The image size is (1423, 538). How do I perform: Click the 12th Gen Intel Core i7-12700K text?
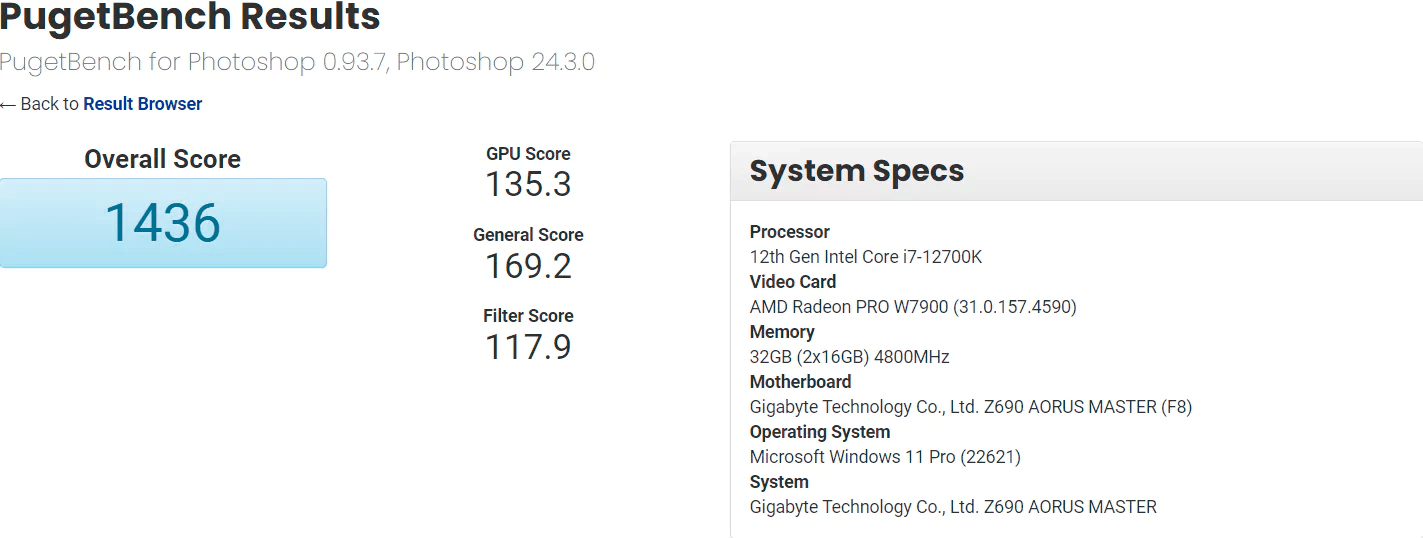tap(866, 257)
